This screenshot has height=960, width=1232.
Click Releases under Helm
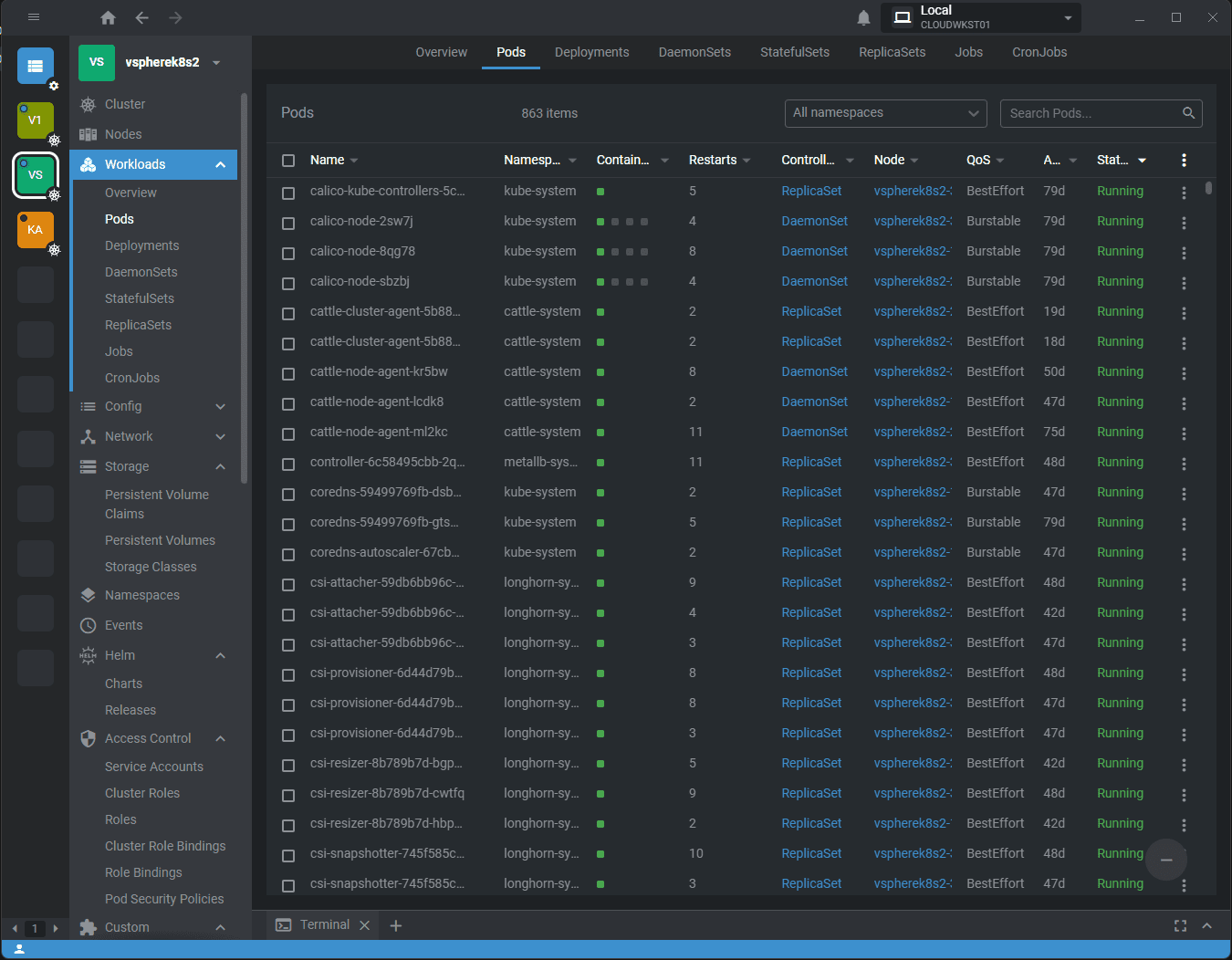tap(130, 710)
